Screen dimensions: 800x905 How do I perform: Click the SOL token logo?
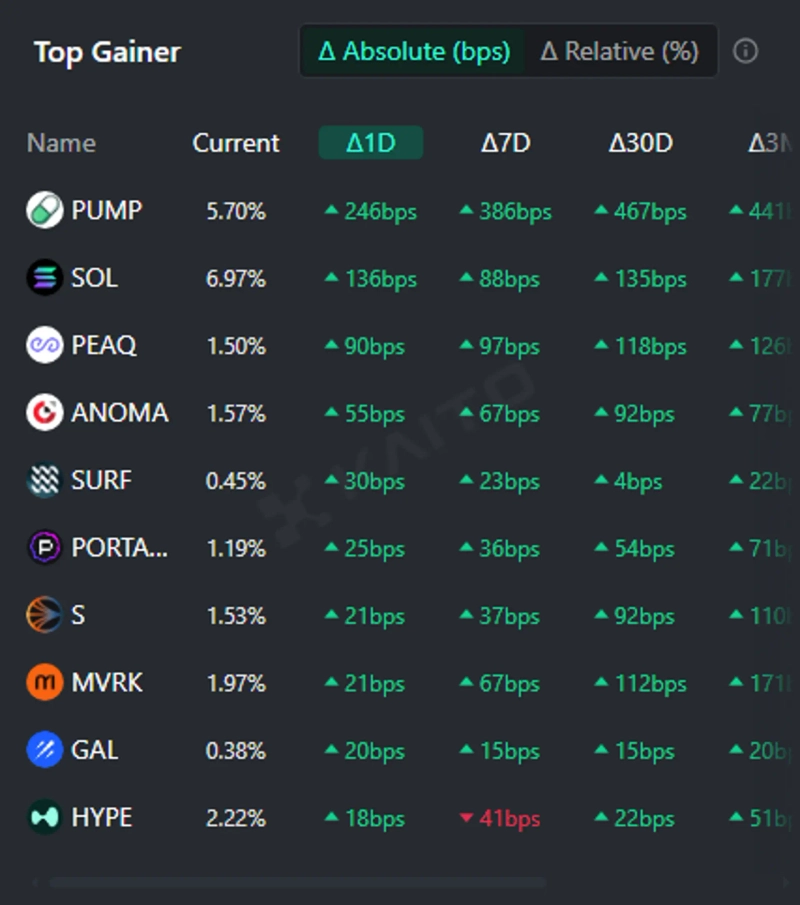coord(44,278)
